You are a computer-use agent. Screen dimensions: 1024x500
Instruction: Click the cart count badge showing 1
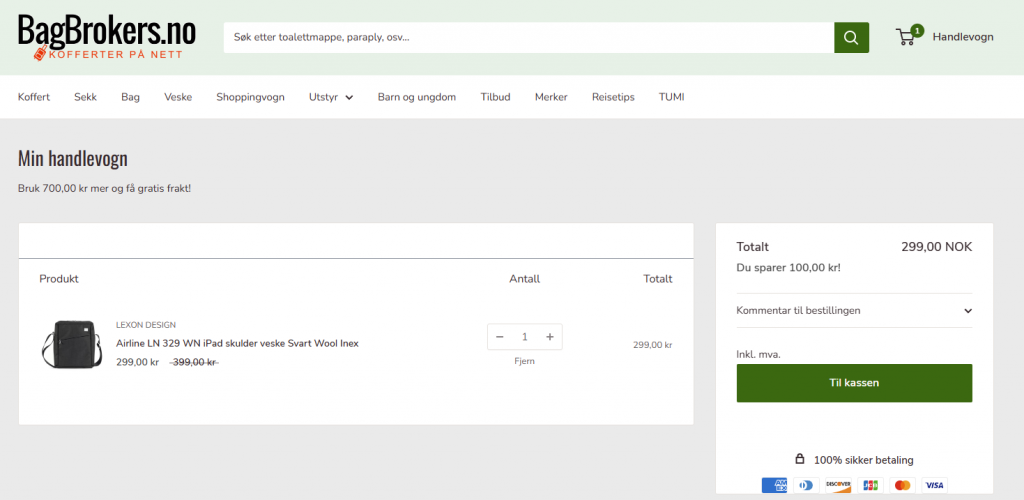pyautogui.click(x=918, y=31)
